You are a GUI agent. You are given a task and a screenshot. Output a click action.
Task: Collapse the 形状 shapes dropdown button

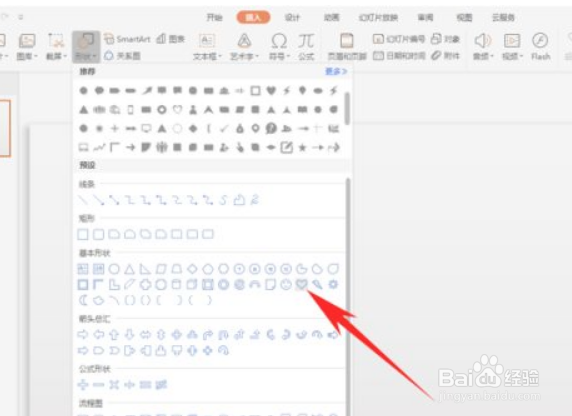(86, 47)
